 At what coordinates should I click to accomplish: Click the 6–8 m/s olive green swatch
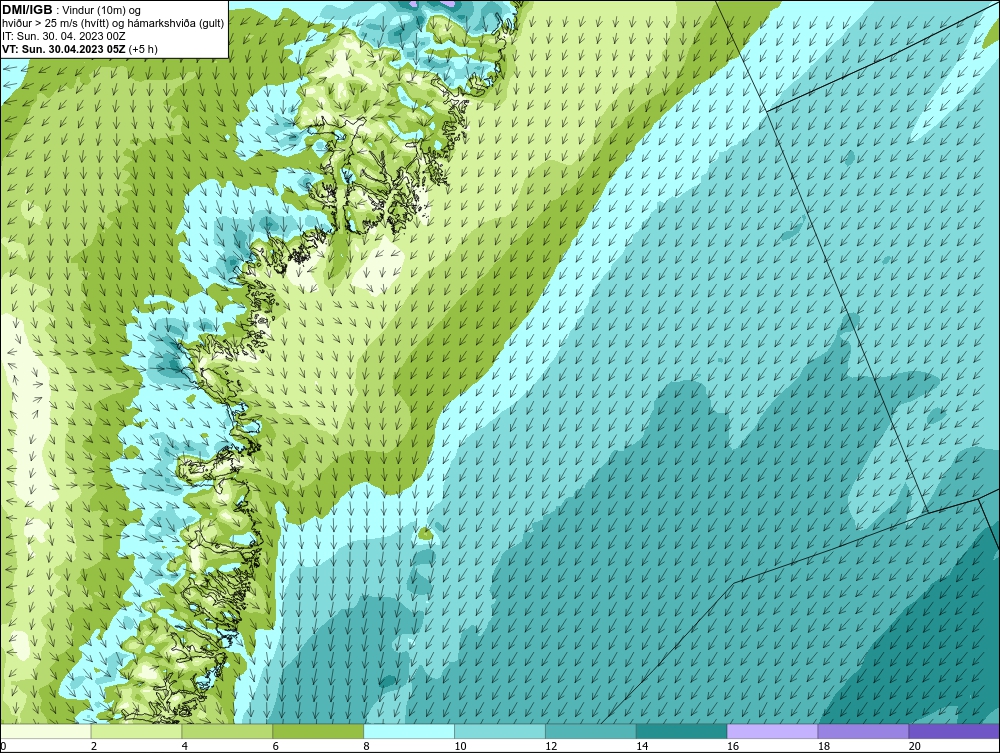[x=318, y=731]
